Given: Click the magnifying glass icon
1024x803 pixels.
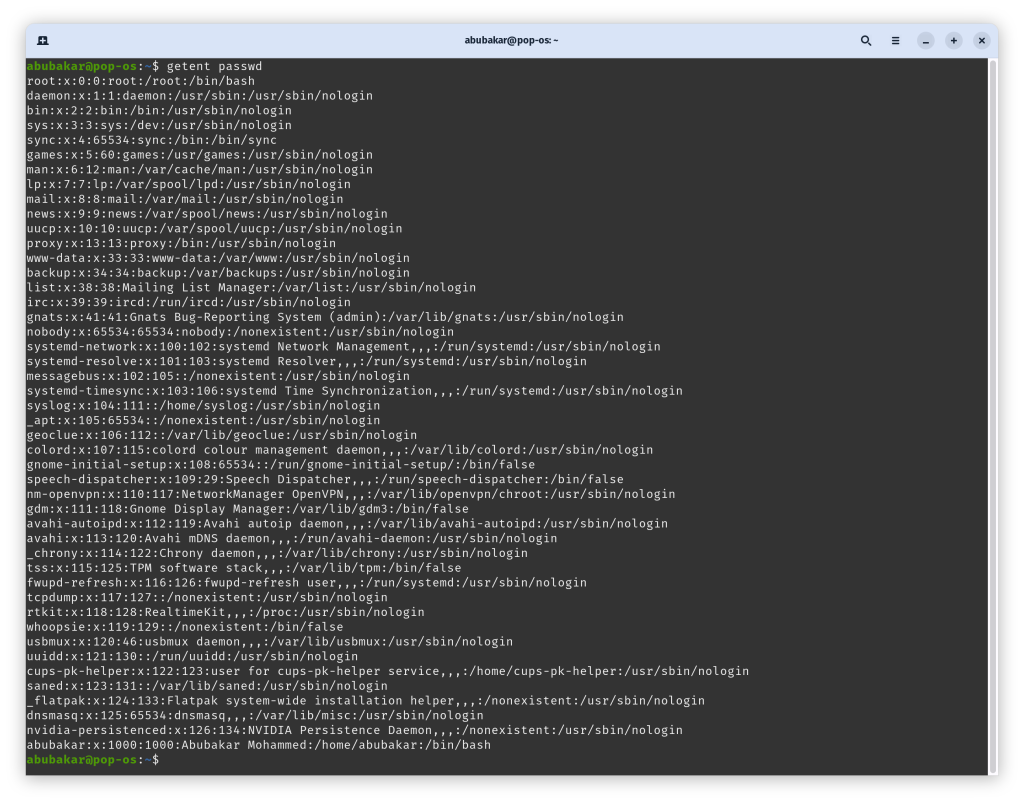Looking at the screenshot, I should 866,40.
